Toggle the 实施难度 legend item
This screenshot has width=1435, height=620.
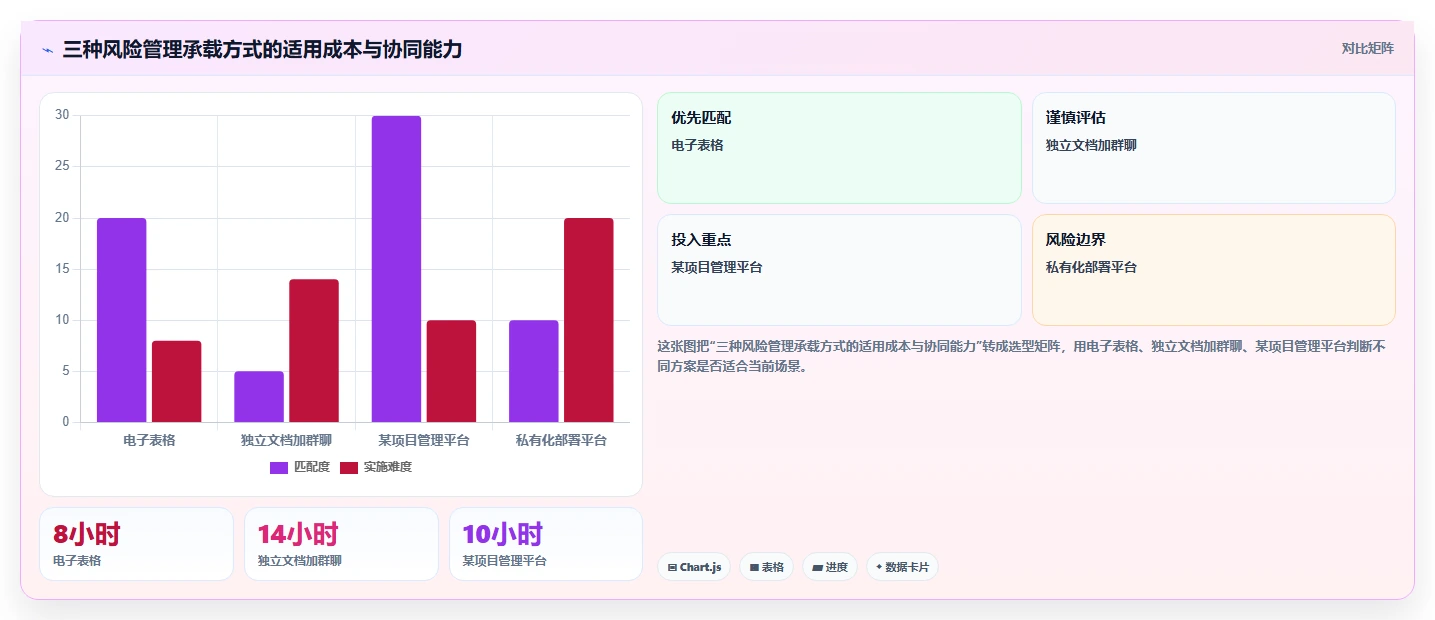tap(376, 467)
